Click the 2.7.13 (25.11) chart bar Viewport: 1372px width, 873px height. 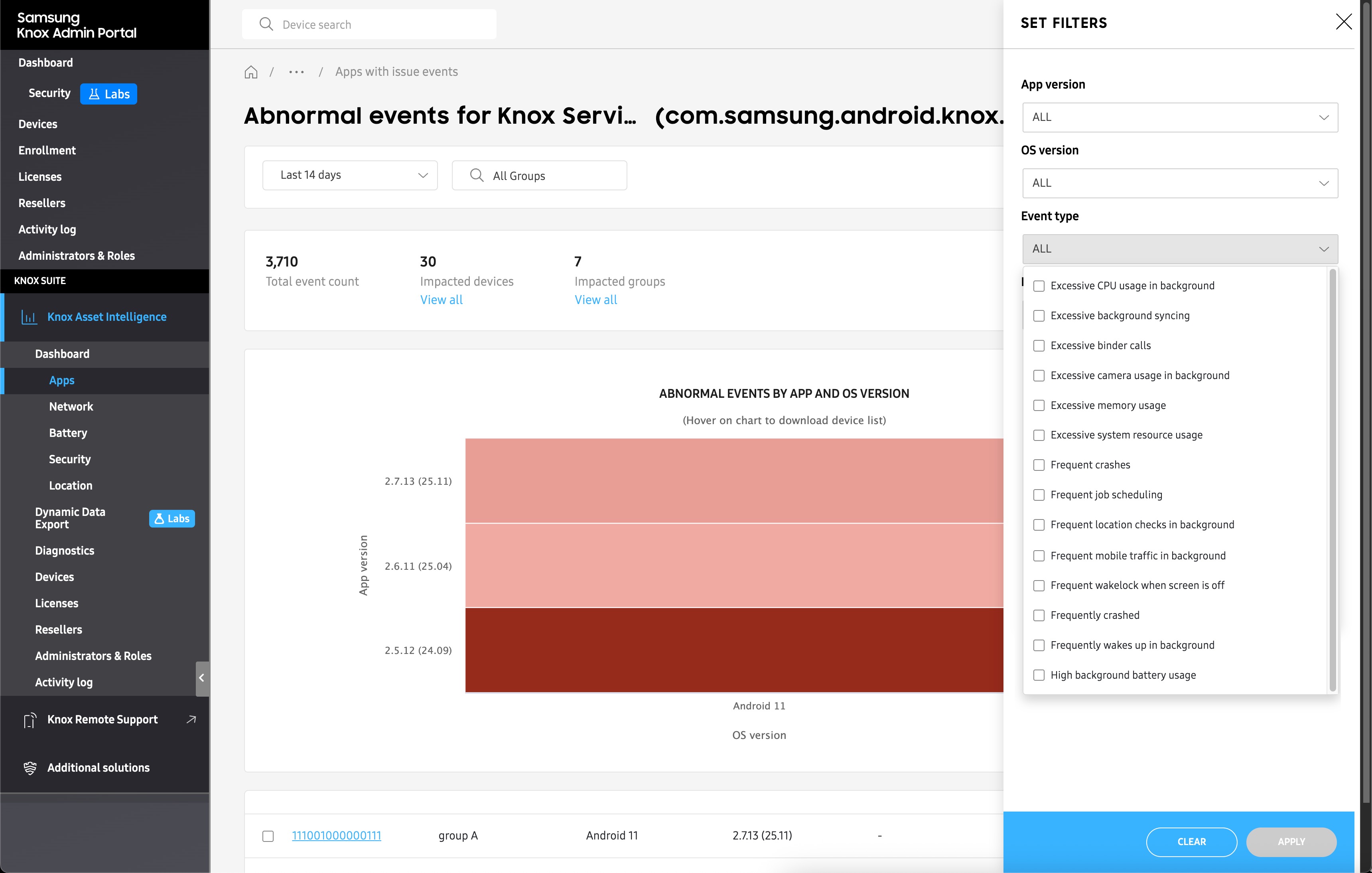pos(734,481)
